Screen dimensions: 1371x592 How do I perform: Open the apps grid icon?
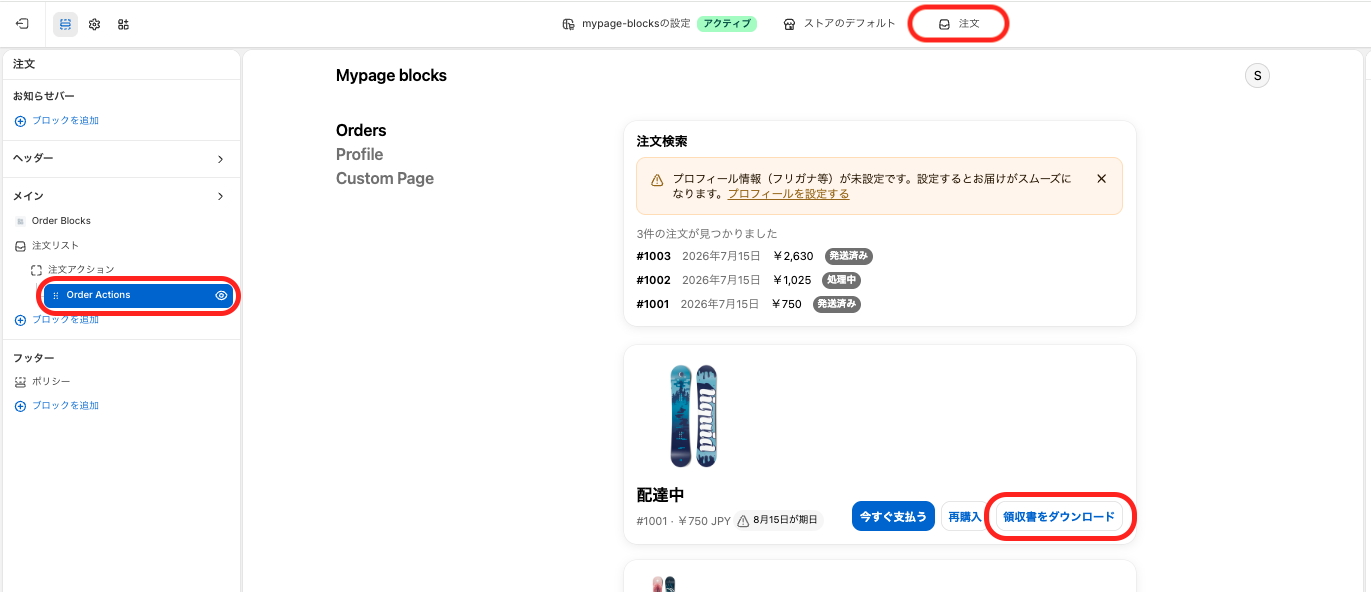pyautogui.click(x=123, y=24)
